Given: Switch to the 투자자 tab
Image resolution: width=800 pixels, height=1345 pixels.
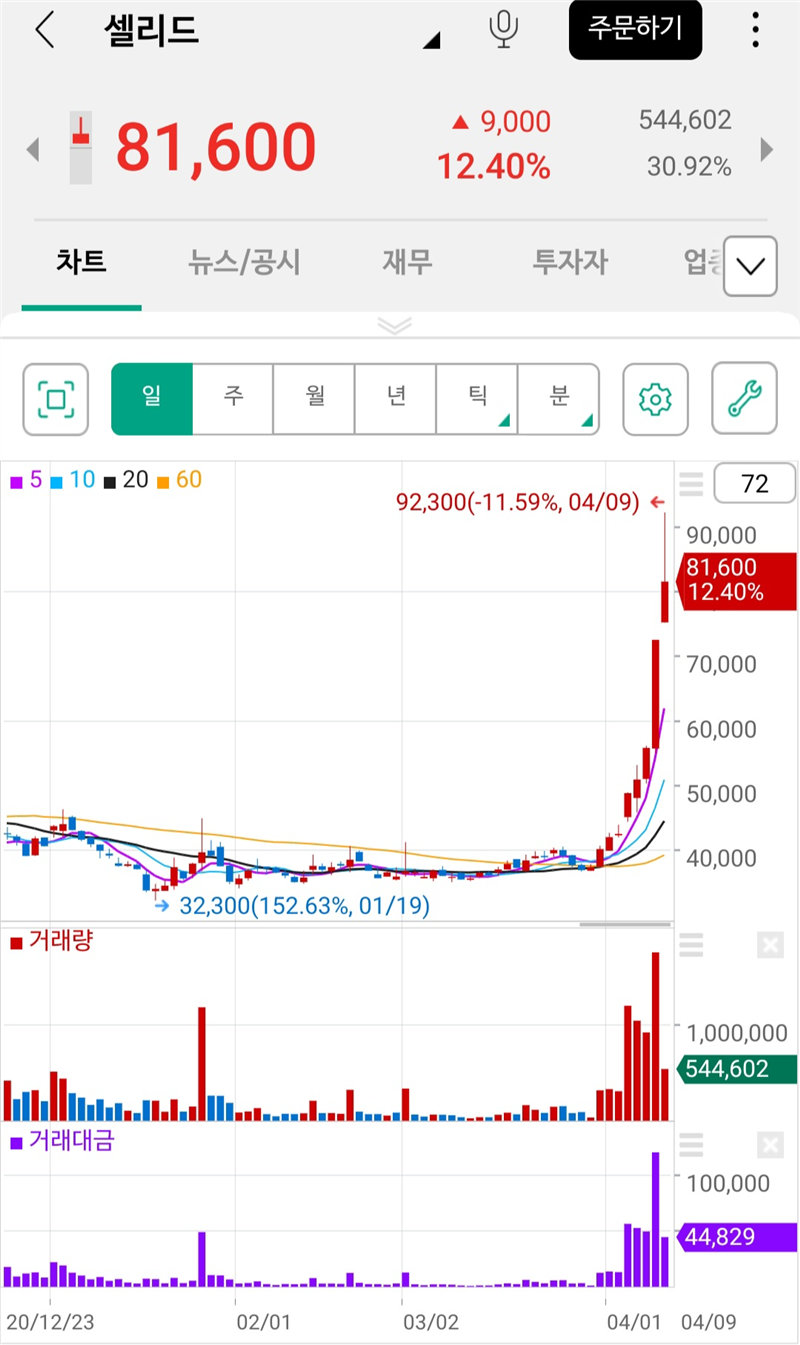Looking at the screenshot, I should [x=570, y=263].
